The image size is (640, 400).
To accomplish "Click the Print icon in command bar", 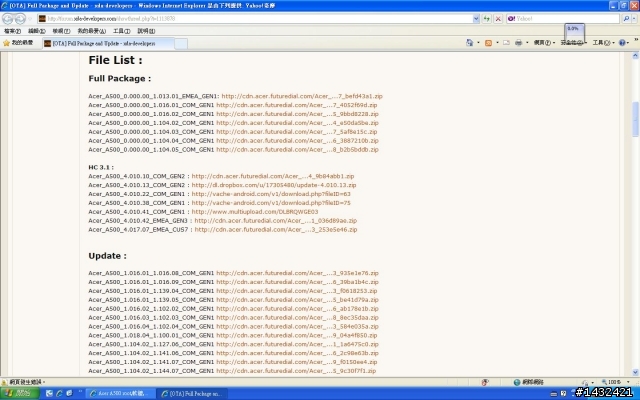I will click(518, 42).
